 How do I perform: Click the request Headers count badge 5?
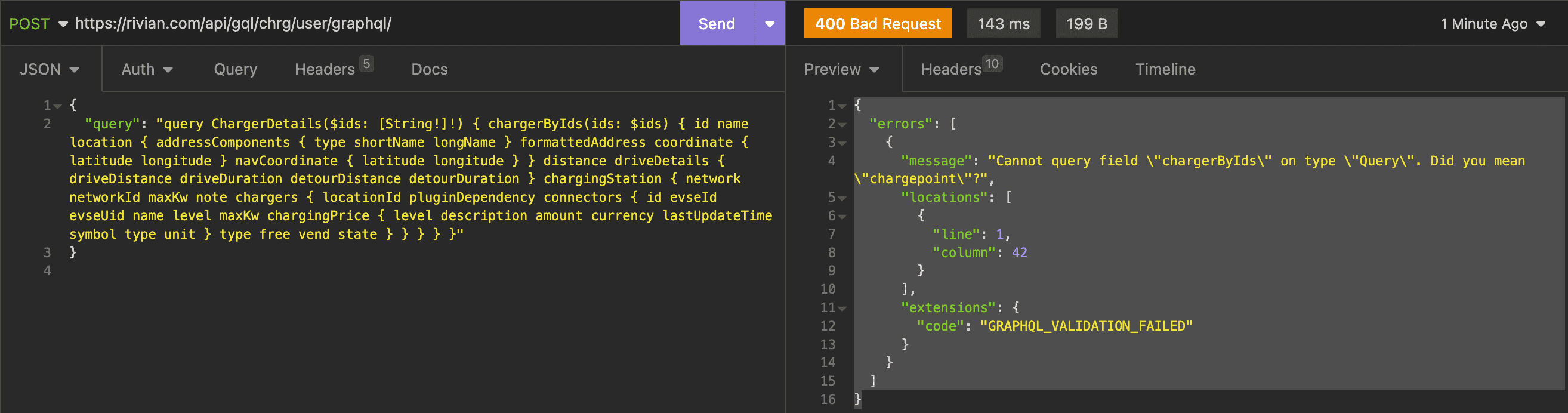coord(366,64)
